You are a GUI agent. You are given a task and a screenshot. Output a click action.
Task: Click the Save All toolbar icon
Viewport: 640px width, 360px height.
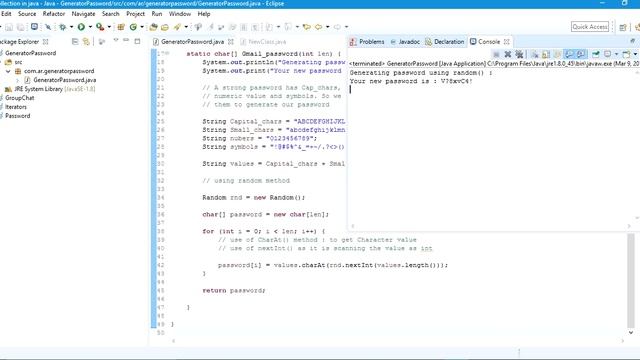pyautogui.click(x=20, y=27)
